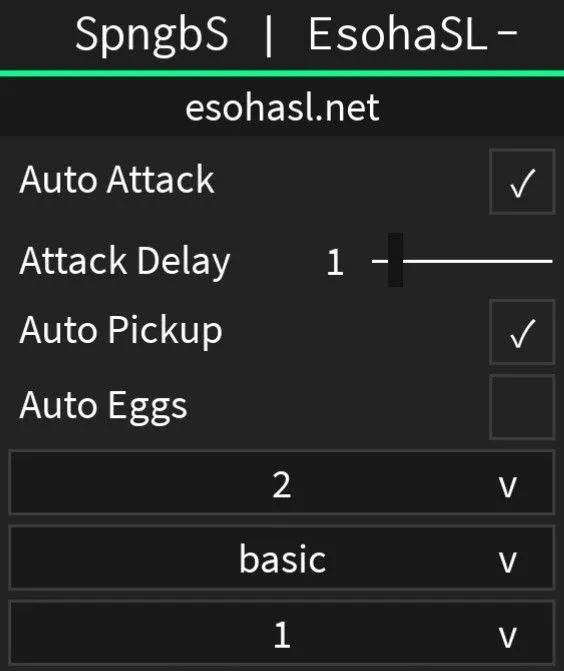The width and height of the screenshot is (564, 671).
Task: Expand the 'basic' dropdown list
Action: [282, 558]
